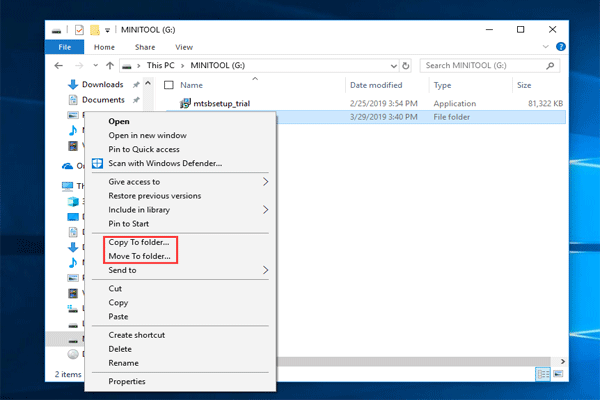Go up one folder level
This screenshot has height=400, width=600.
click(x=110, y=65)
